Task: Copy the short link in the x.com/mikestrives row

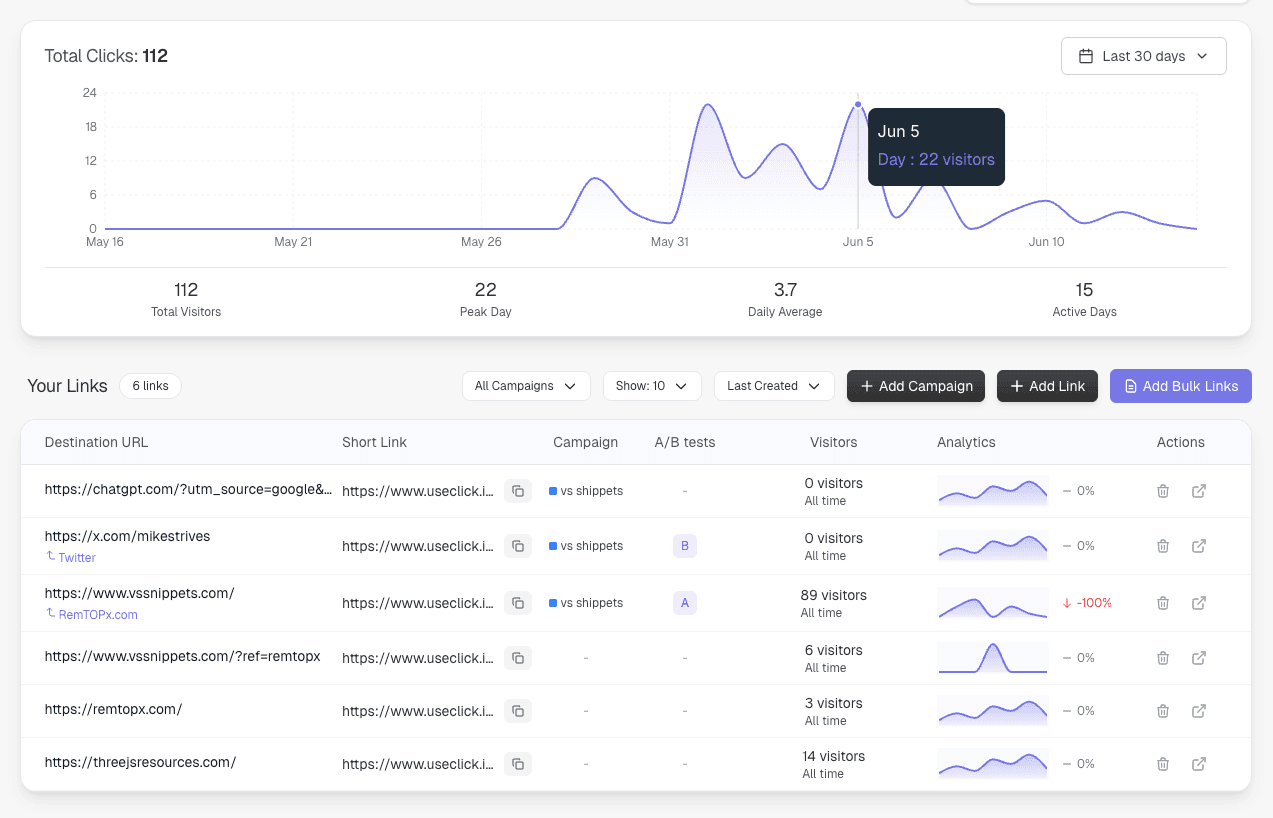Action: [518, 546]
